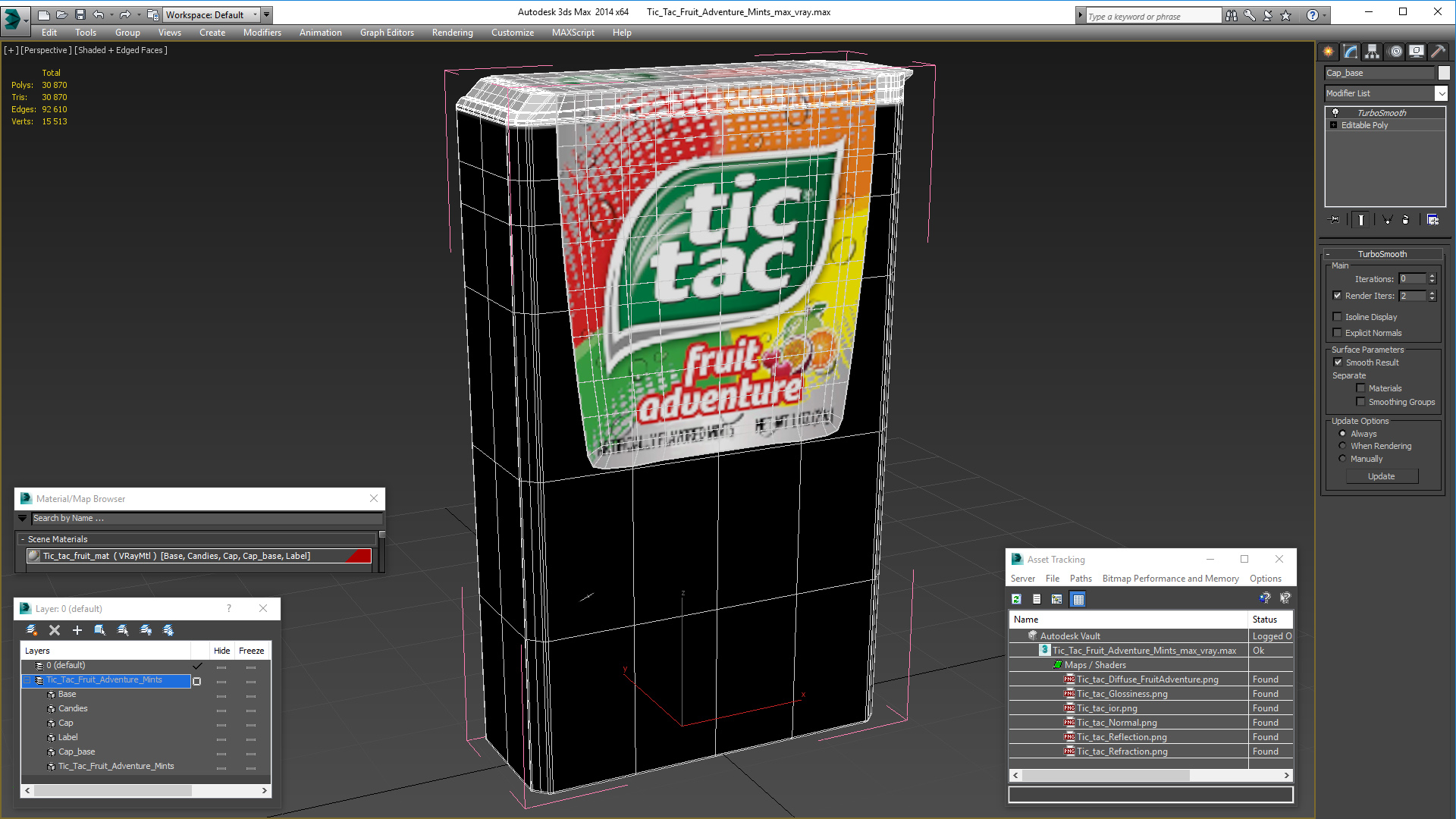Remove modifier from stack trash icon

click(x=1406, y=220)
